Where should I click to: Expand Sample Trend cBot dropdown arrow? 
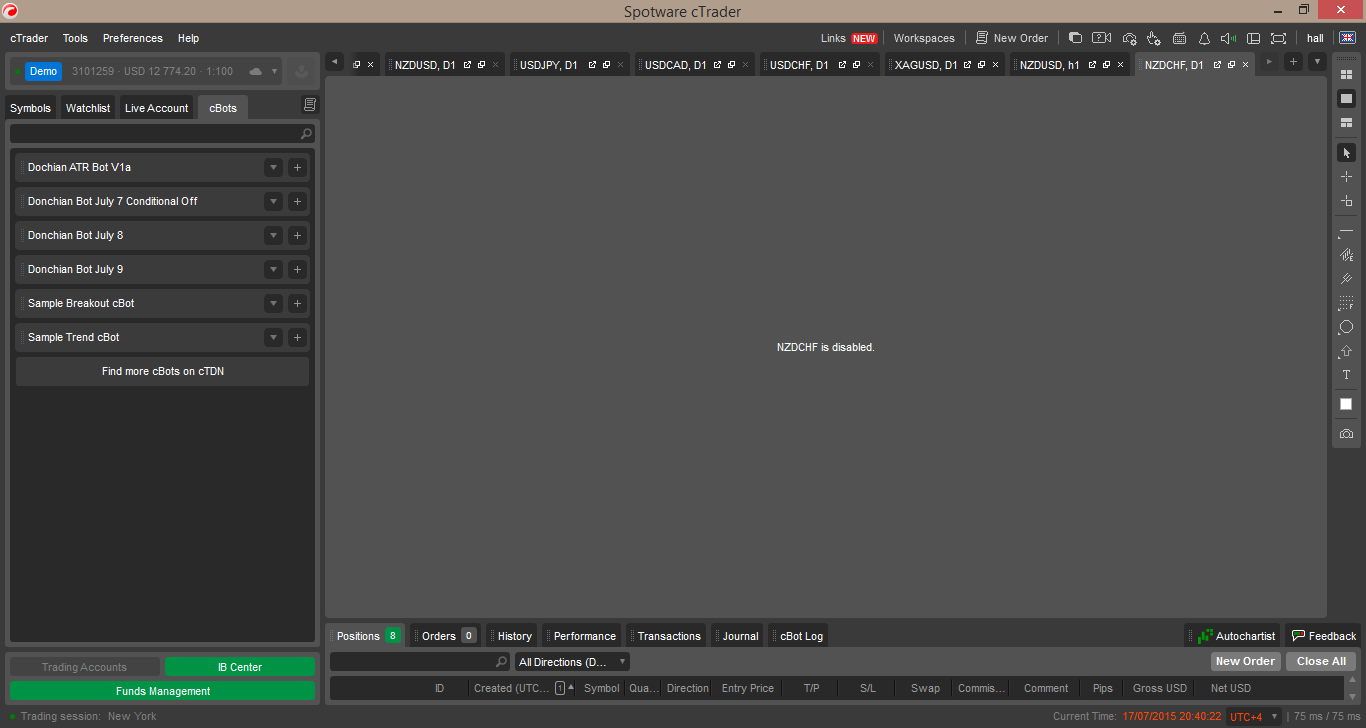273,338
